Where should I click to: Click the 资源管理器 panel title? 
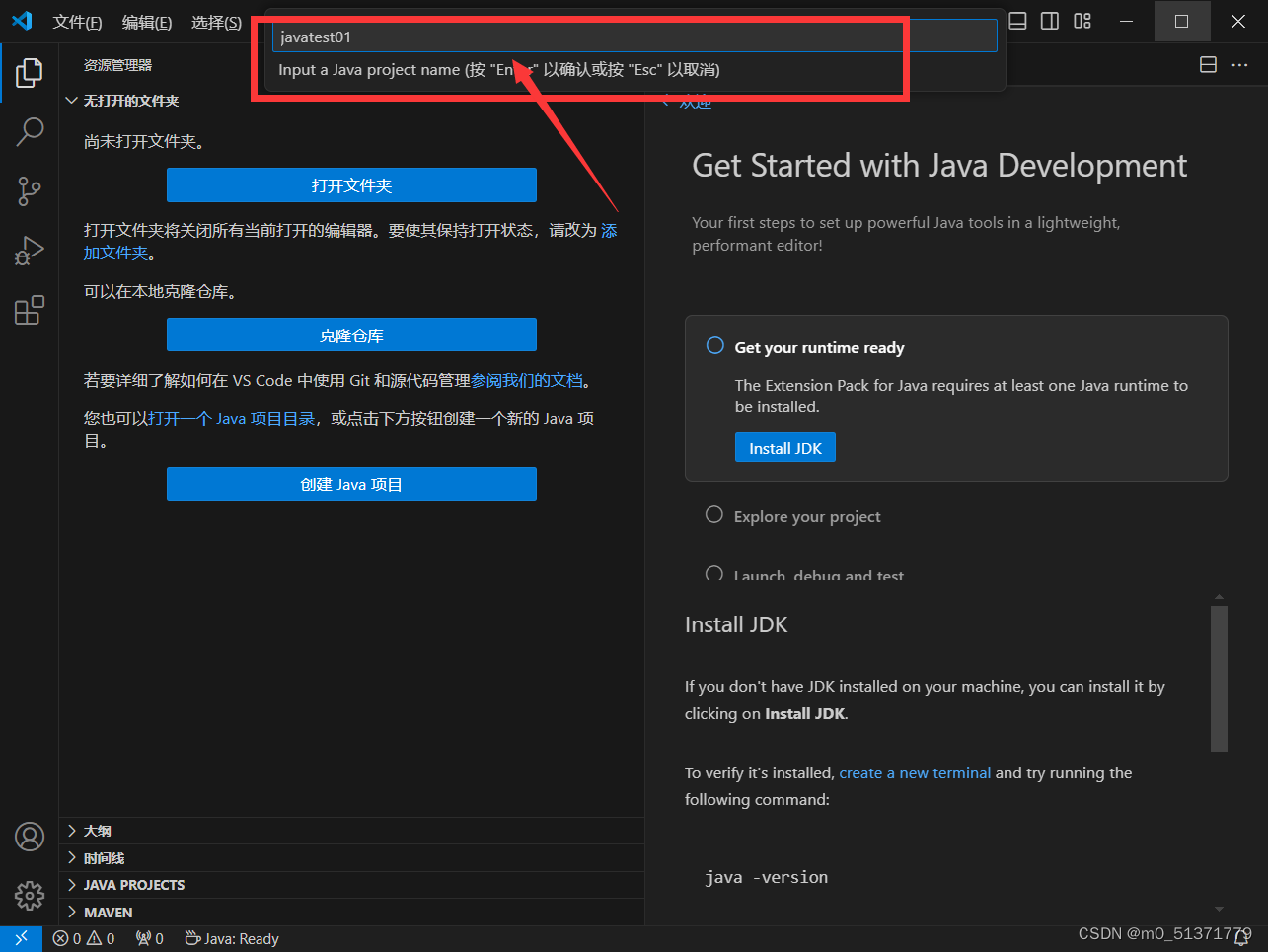pyautogui.click(x=117, y=65)
